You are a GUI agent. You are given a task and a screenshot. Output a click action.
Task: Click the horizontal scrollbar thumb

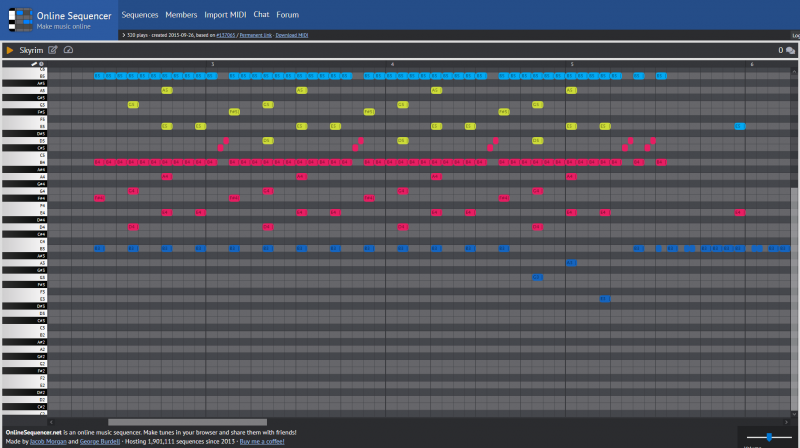[187, 422]
